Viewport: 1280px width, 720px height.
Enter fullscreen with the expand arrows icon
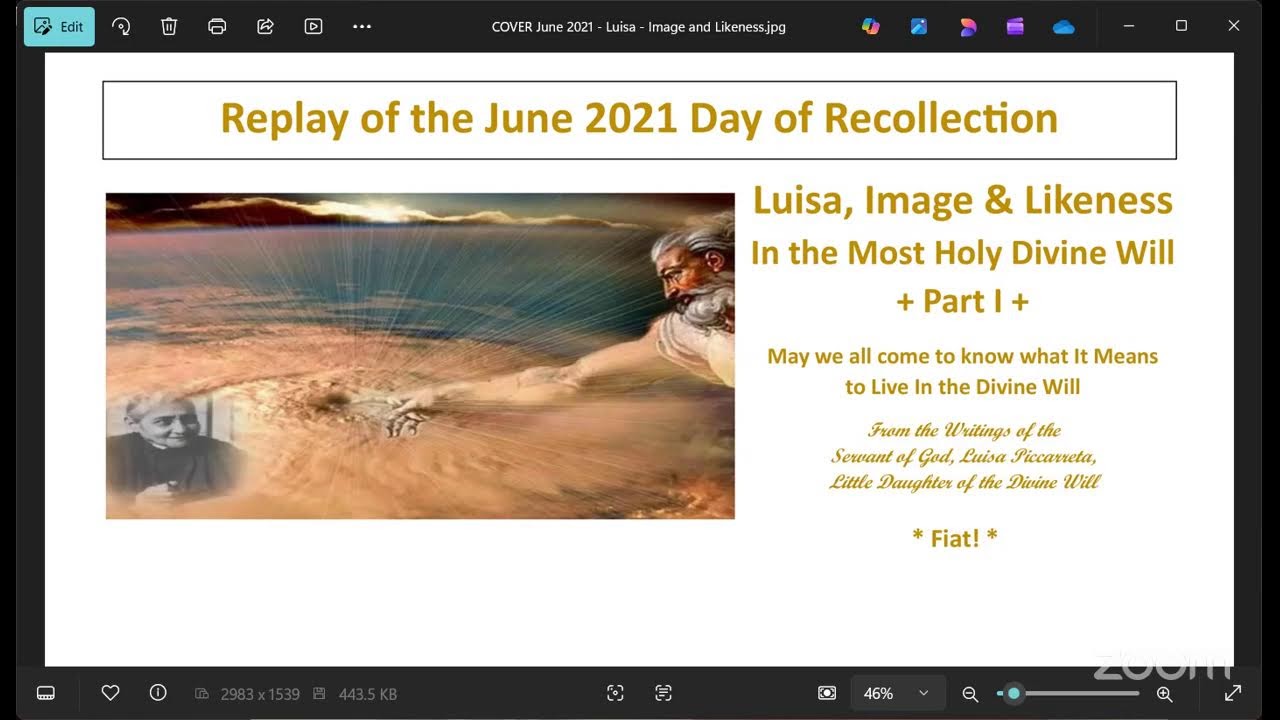click(x=1233, y=693)
